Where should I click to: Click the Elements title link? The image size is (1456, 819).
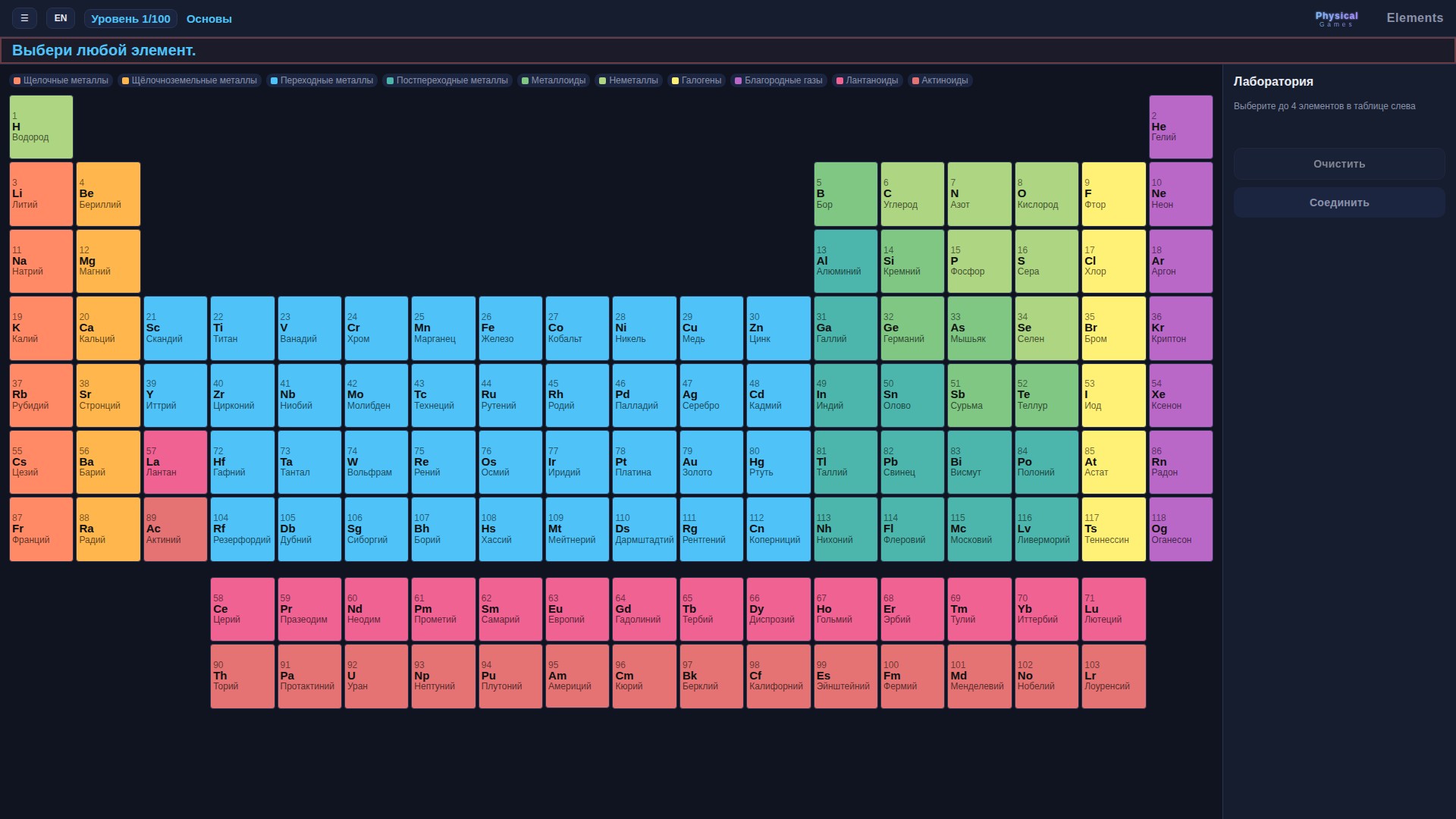[x=1414, y=18]
